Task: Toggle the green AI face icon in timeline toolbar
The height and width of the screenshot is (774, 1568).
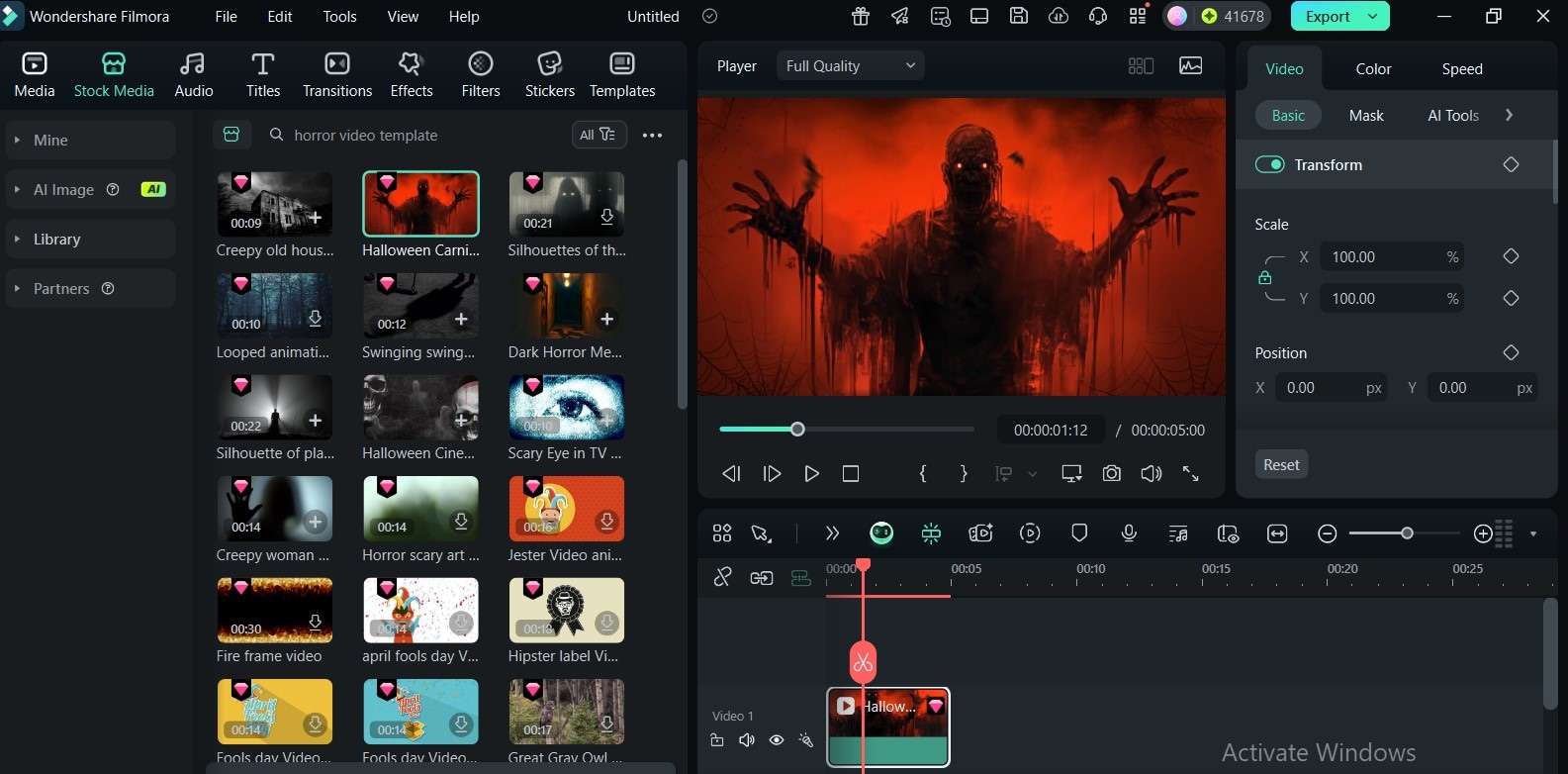Action: 881,533
